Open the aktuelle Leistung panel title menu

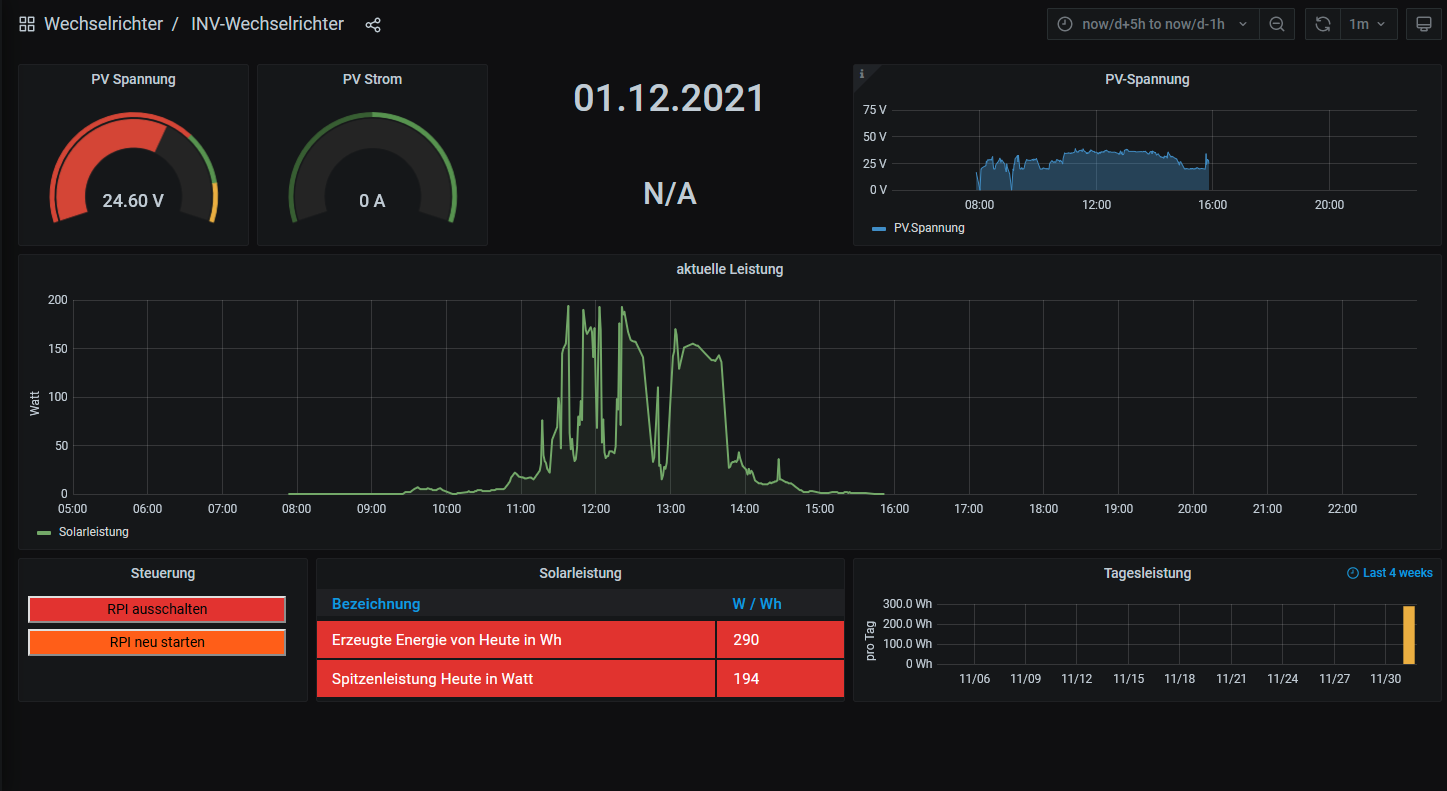(729, 269)
